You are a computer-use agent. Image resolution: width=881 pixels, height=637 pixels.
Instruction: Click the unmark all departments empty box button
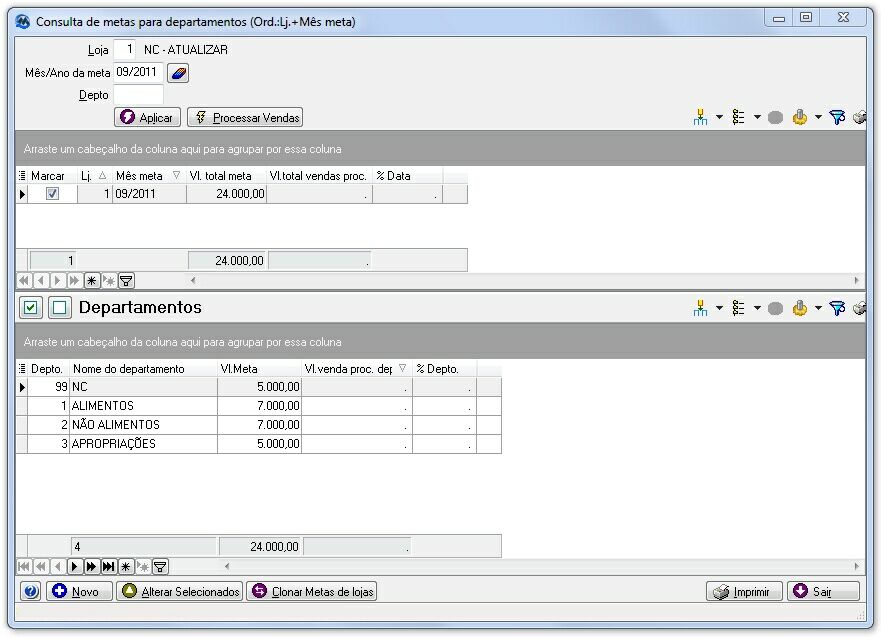coord(60,307)
